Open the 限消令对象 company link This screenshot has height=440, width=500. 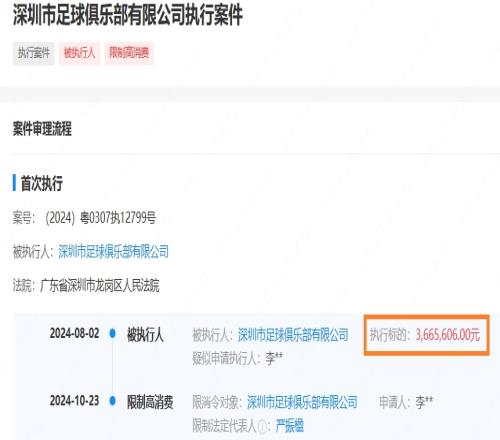(x=302, y=402)
